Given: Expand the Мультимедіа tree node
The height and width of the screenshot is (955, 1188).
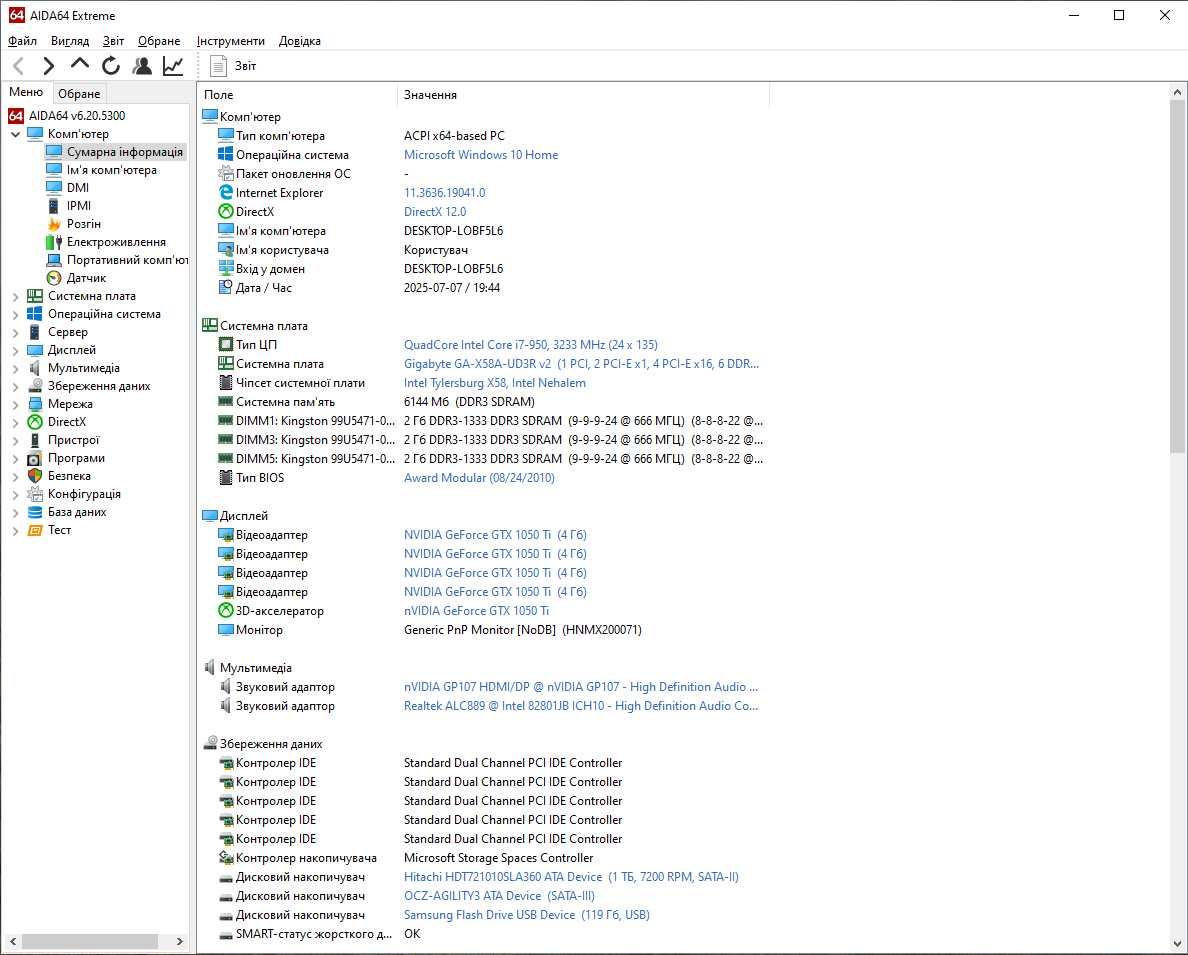Looking at the screenshot, I should point(15,368).
